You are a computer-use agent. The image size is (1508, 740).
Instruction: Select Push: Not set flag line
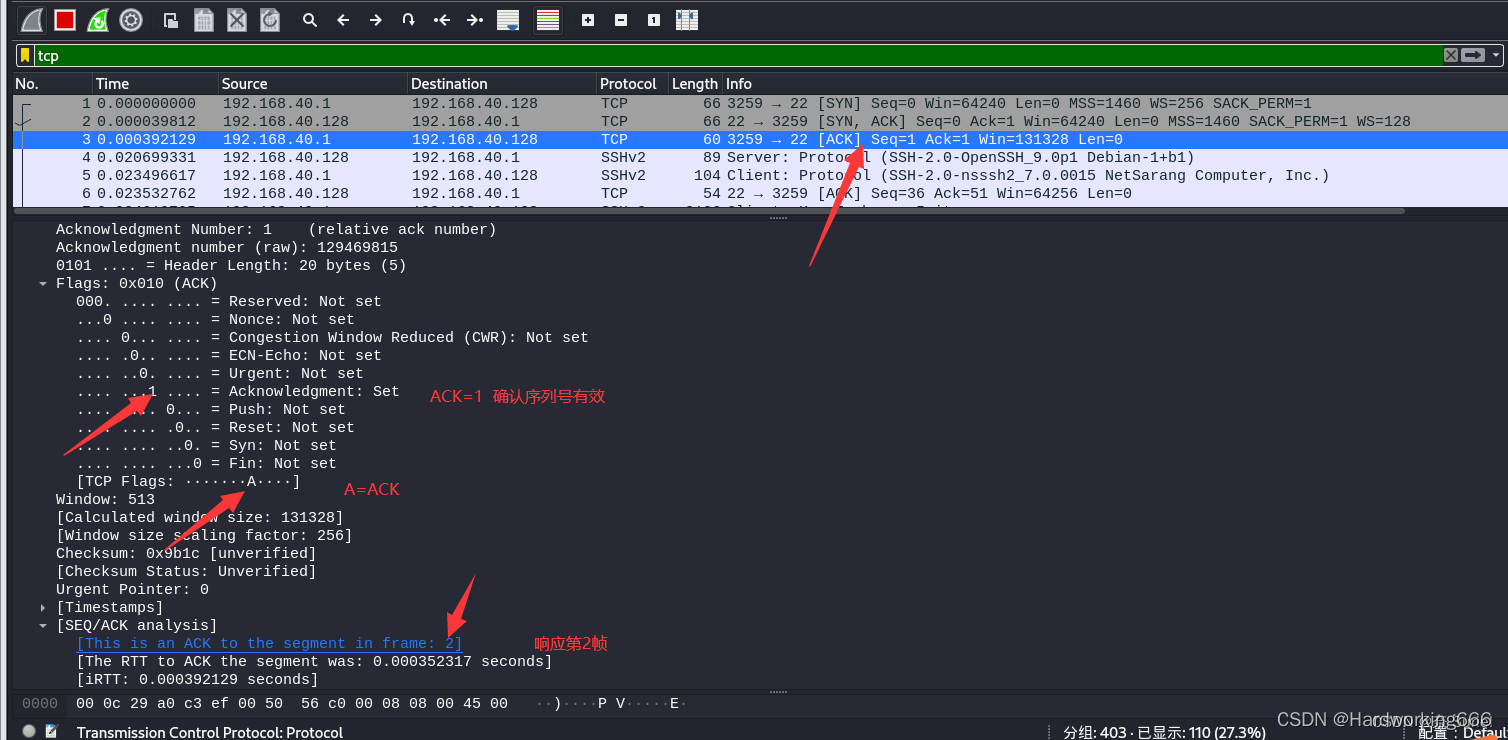click(x=211, y=410)
